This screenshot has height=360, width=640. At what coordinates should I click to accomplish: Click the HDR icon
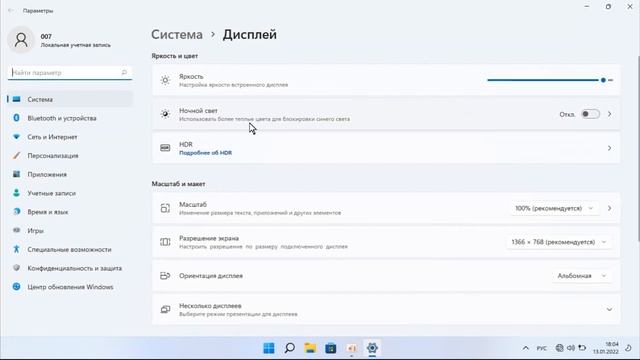coord(165,148)
